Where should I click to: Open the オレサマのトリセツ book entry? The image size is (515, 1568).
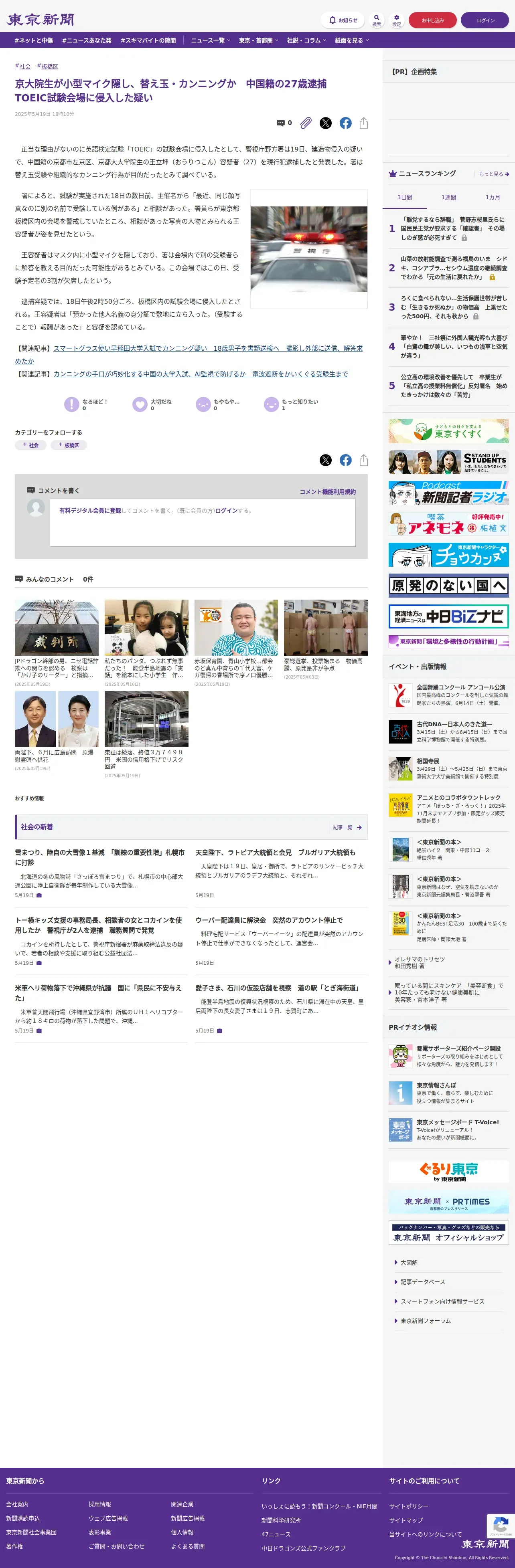pyautogui.click(x=419, y=962)
